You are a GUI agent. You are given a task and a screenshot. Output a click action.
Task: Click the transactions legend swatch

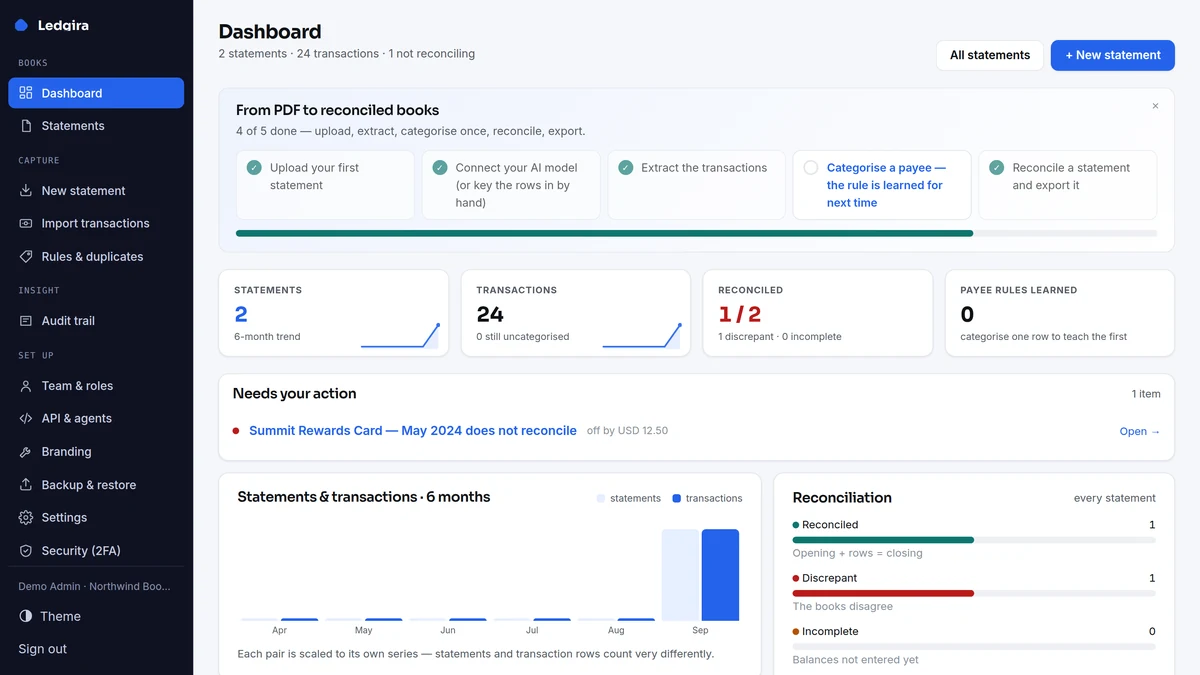coord(677,498)
